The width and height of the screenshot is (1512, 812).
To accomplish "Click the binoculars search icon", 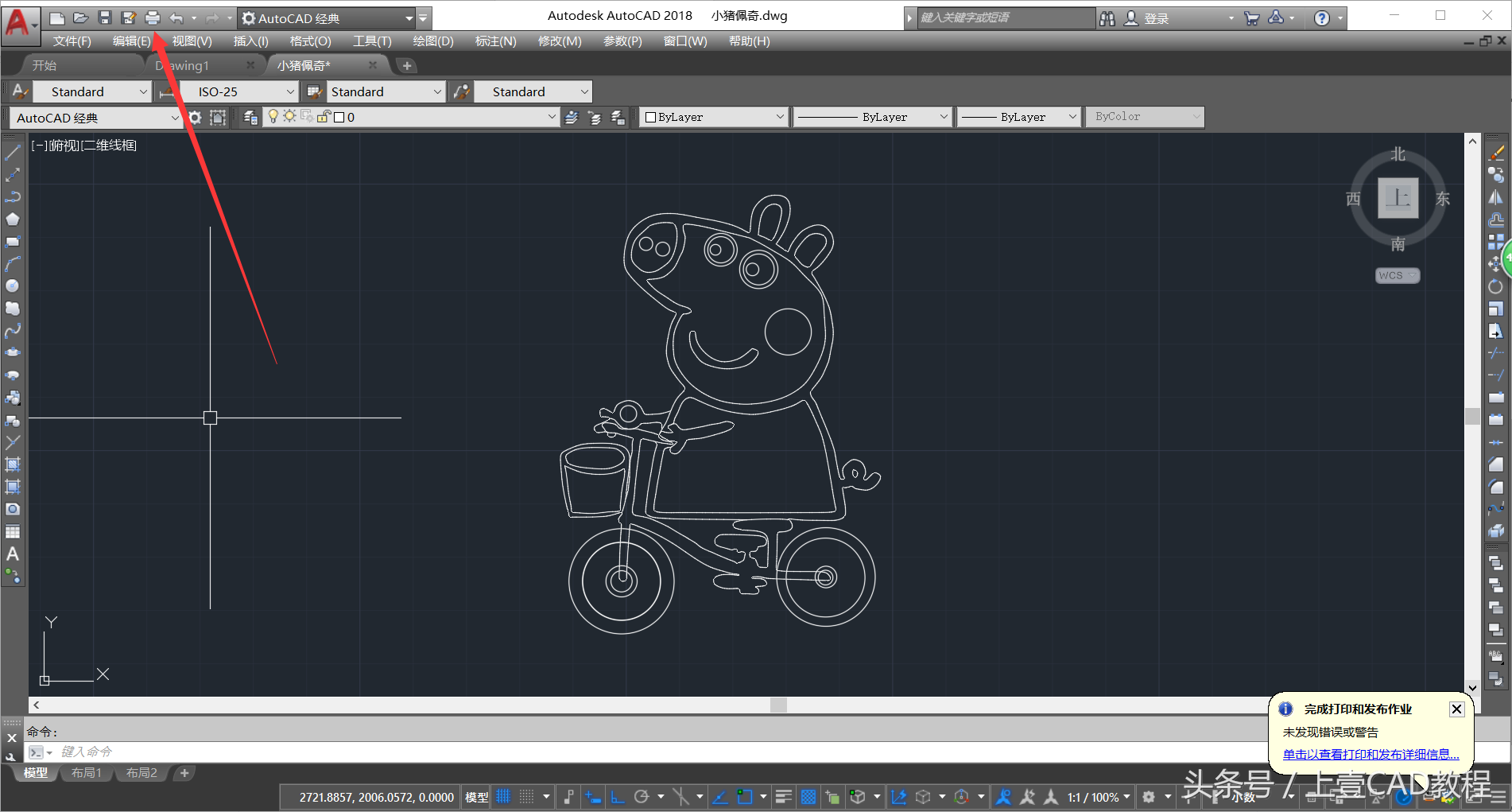I will tap(1107, 18).
